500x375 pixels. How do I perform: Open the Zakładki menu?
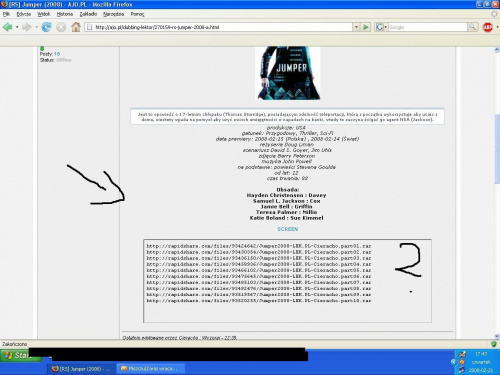click(x=88, y=14)
